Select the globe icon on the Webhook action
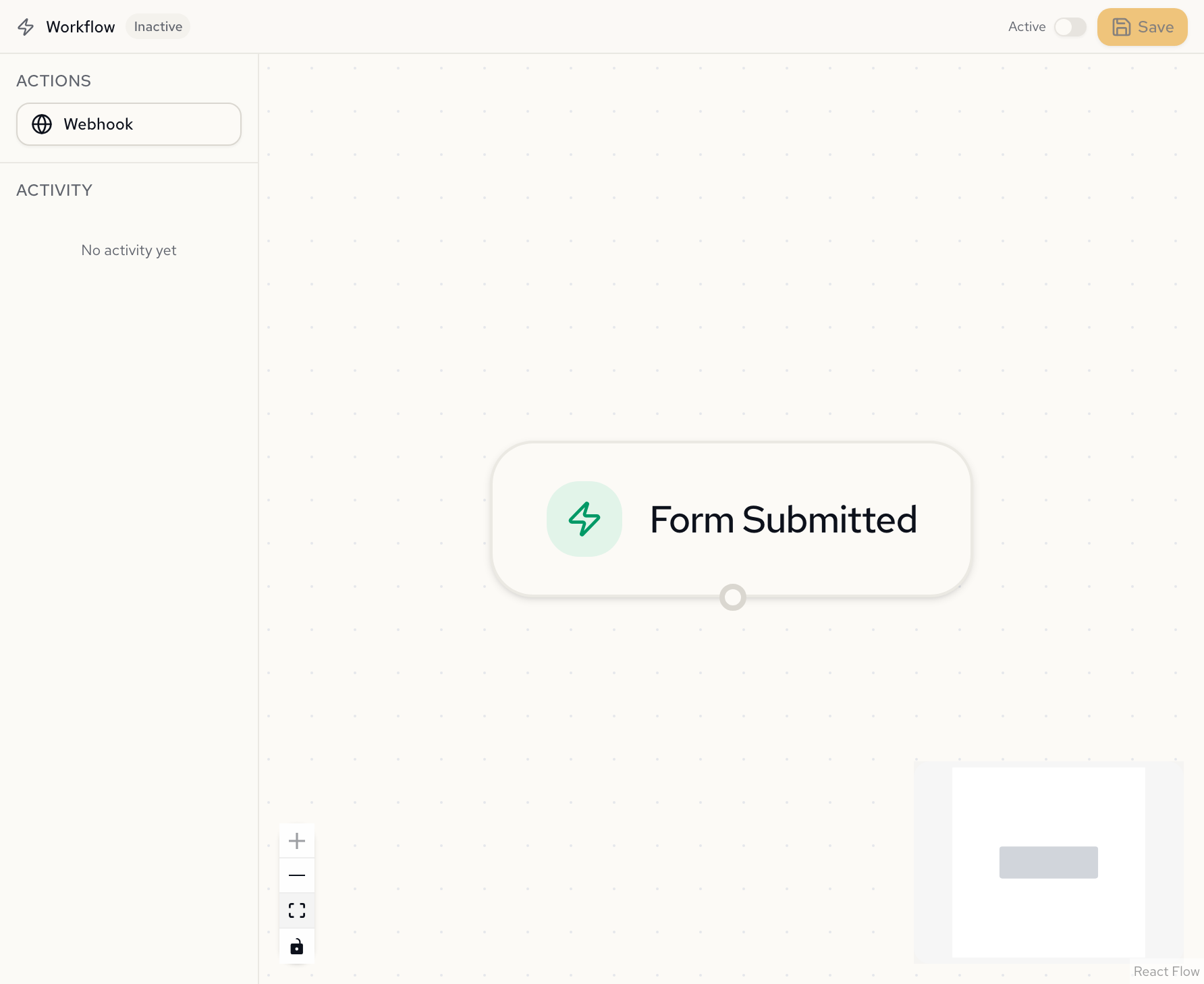Image resolution: width=1204 pixels, height=984 pixels. click(42, 124)
